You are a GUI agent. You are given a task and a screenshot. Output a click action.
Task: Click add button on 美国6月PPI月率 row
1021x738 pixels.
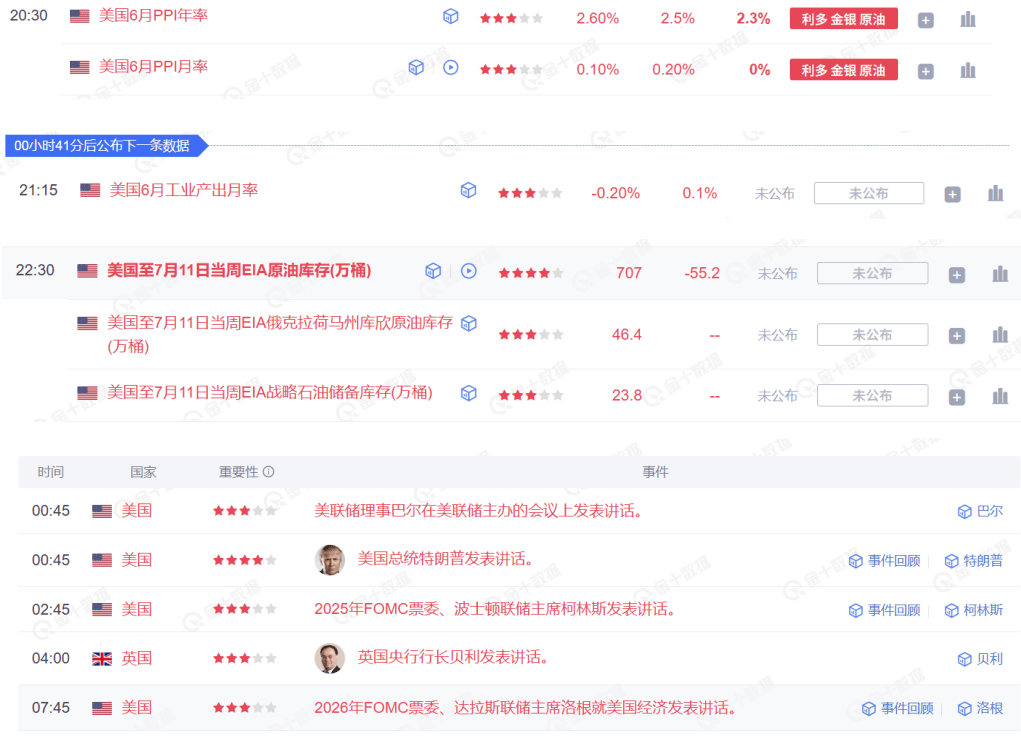pyautogui.click(x=925, y=71)
